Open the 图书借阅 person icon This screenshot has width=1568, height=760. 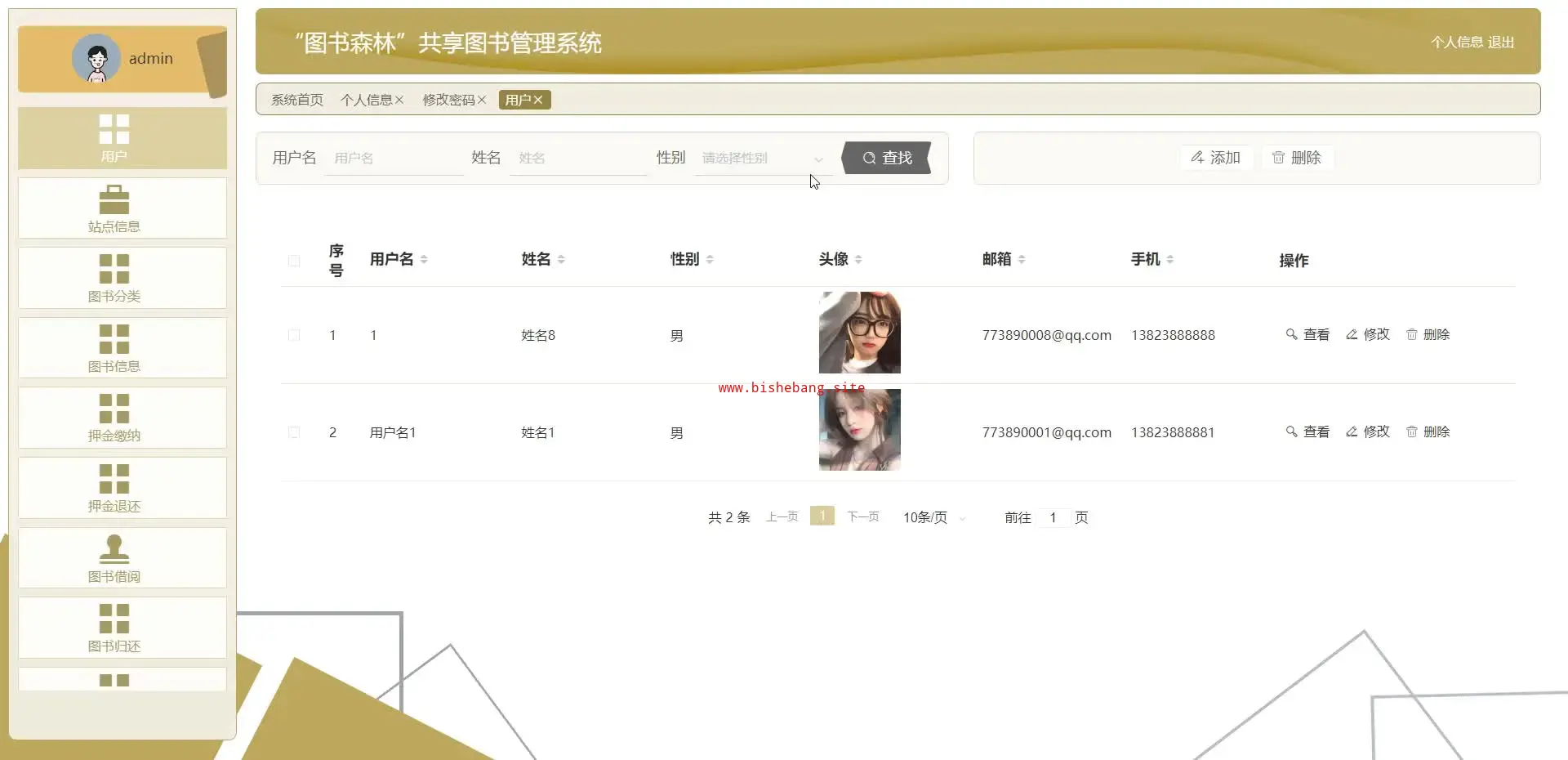click(x=114, y=548)
